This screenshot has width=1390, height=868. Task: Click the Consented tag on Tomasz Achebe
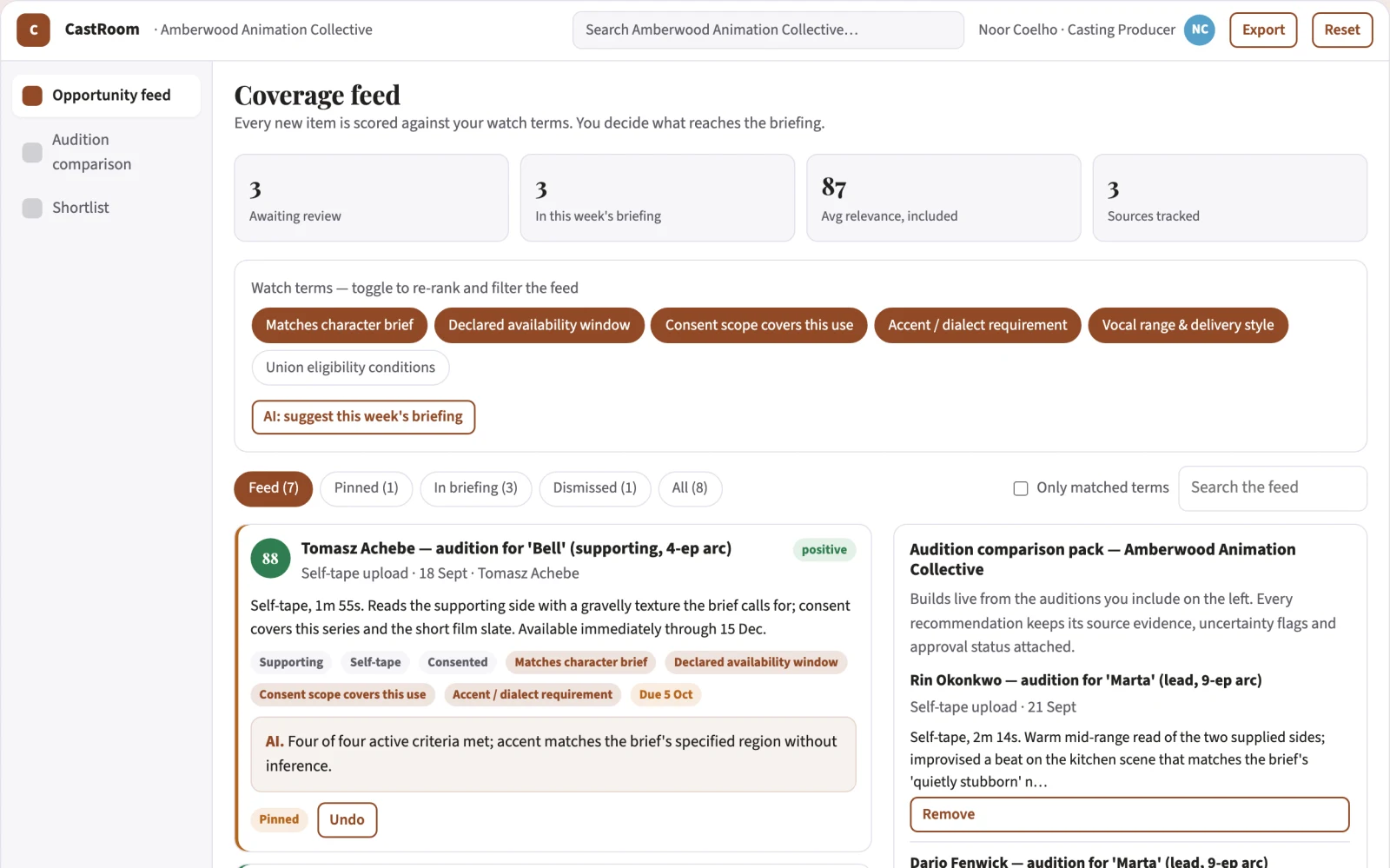click(458, 662)
